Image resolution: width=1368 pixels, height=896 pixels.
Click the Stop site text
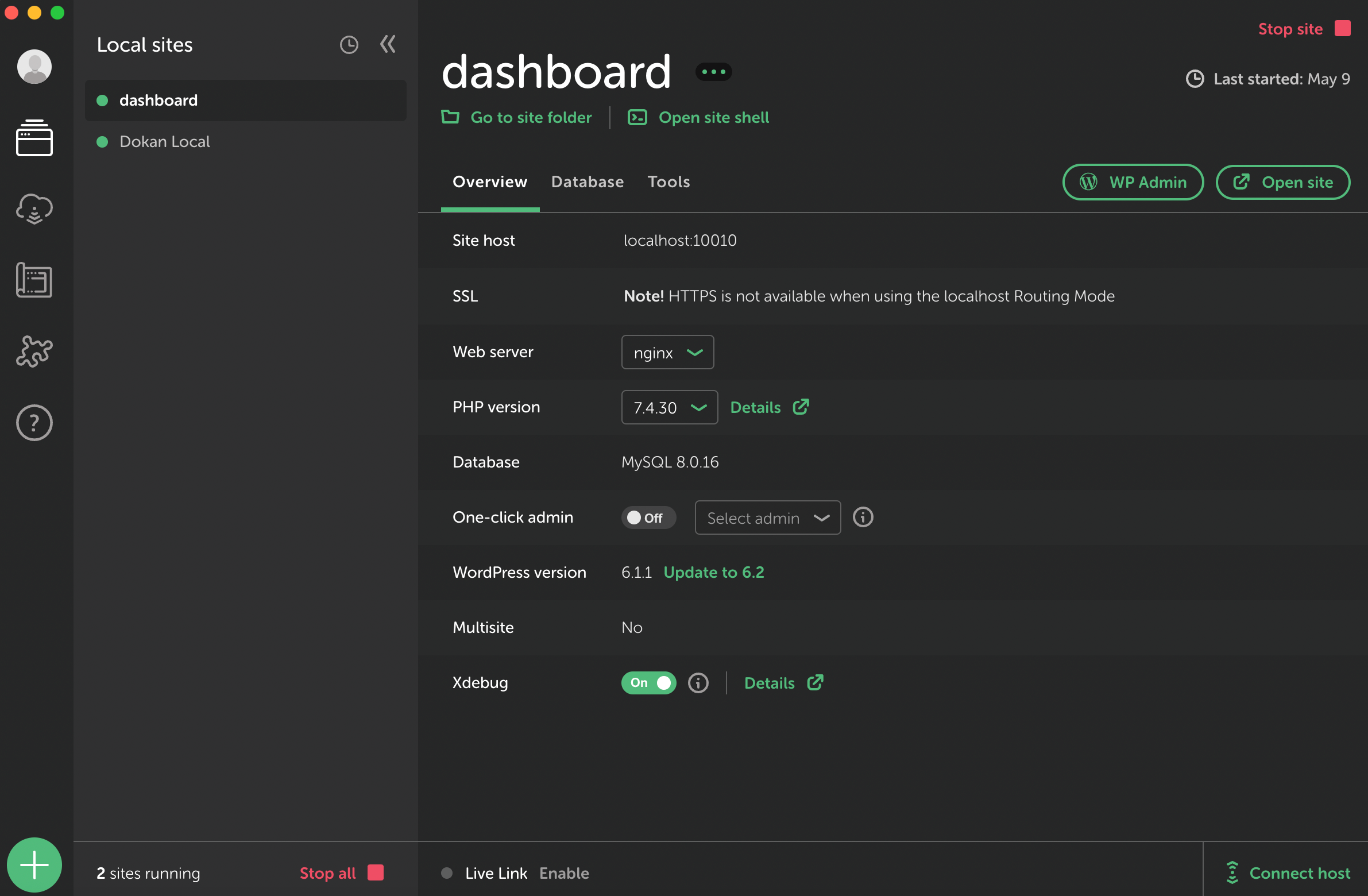[x=1290, y=29]
